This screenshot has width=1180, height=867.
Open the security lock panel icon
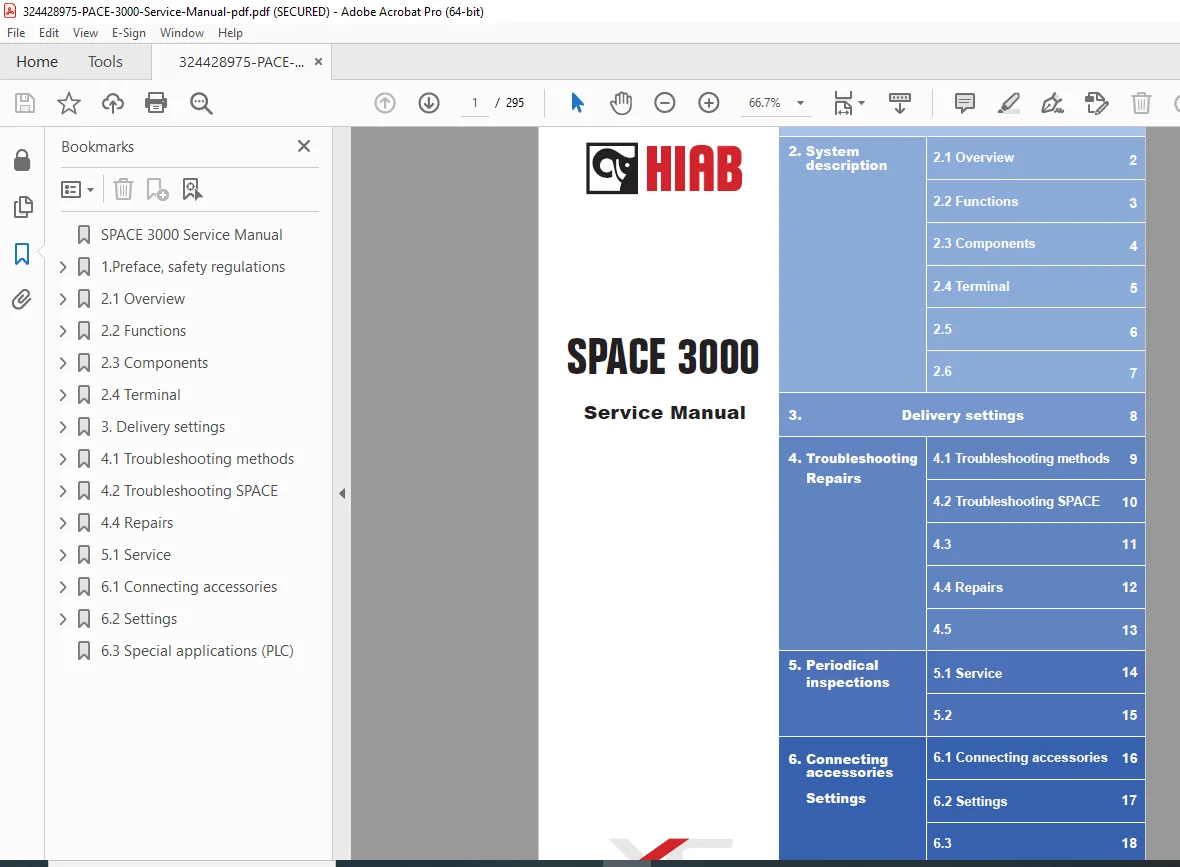22,160
